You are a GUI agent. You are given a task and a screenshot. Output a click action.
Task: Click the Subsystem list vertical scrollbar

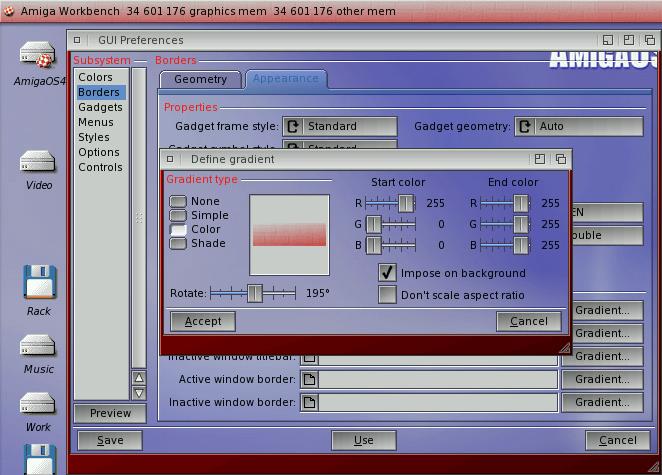pyautogui.click(x=139, y=218)
